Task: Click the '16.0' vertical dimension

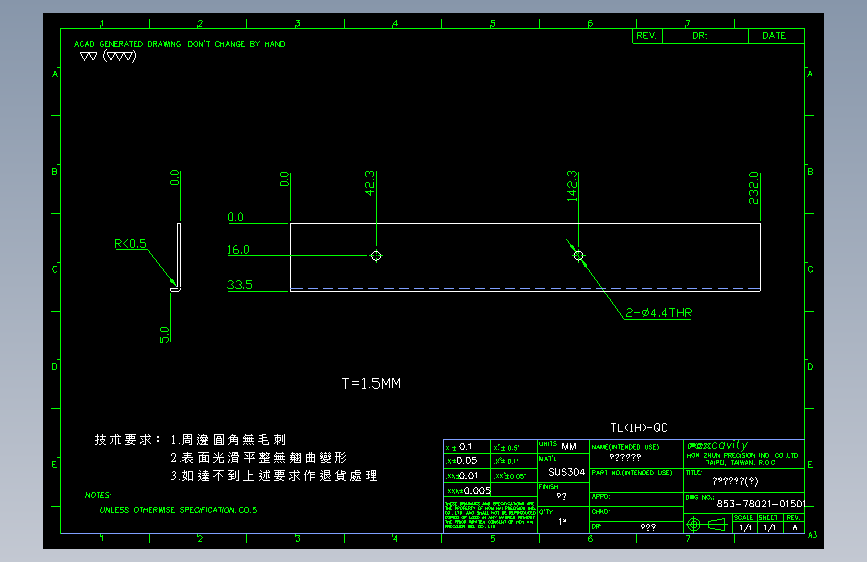Action: click(238, 249)
